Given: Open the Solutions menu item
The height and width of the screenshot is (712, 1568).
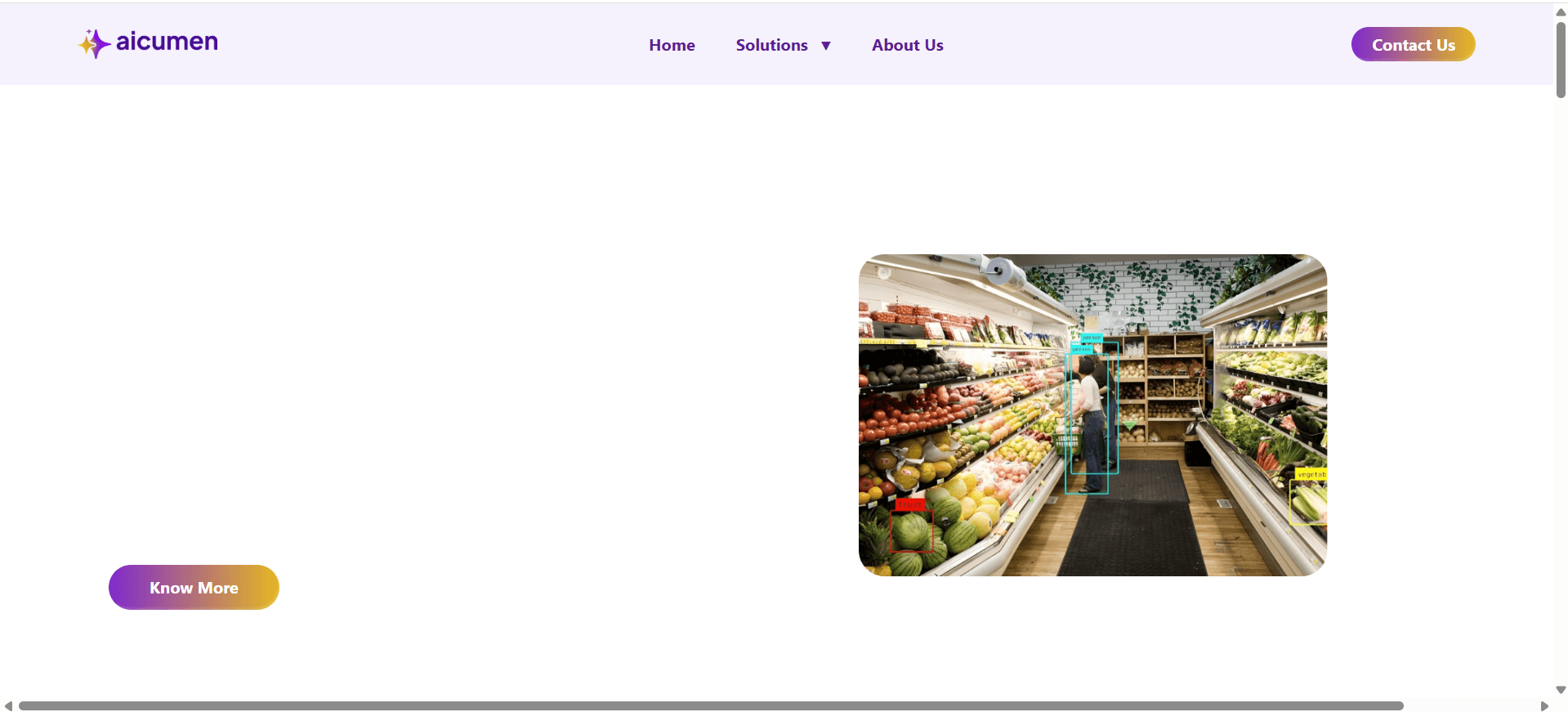Looking at the screenshot, I should coord(771,45).
